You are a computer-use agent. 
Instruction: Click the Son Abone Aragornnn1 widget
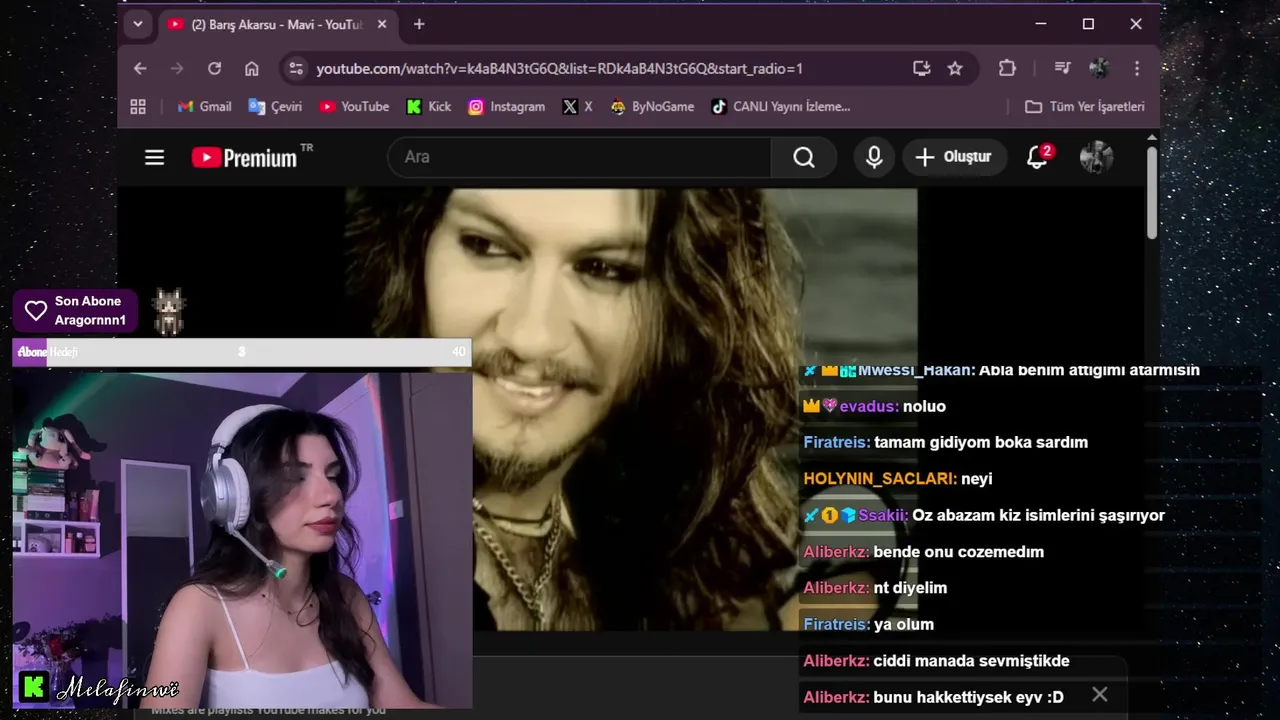pyautogui.click(x=75, y=311)
